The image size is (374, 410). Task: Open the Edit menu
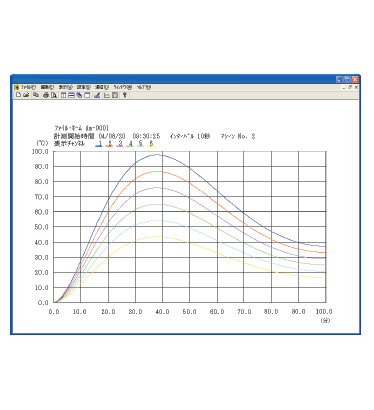click(x=47, y=87)
